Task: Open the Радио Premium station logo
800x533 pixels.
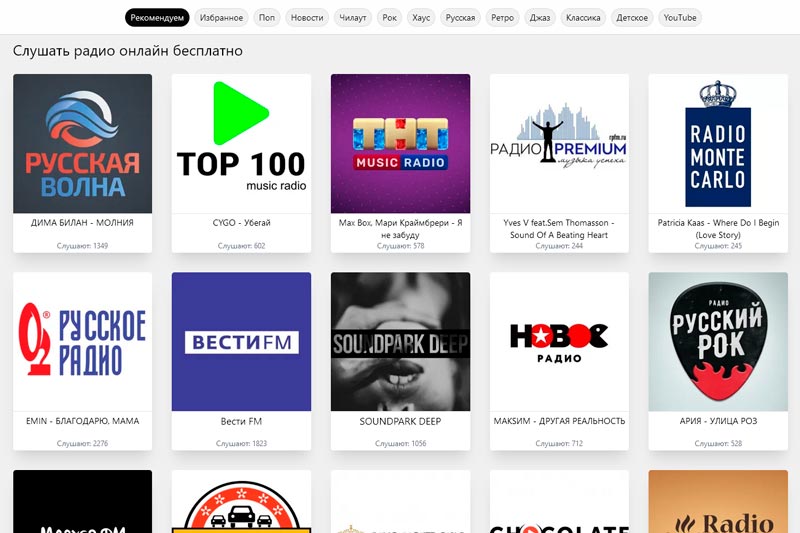Action: (x=559, y=143)
